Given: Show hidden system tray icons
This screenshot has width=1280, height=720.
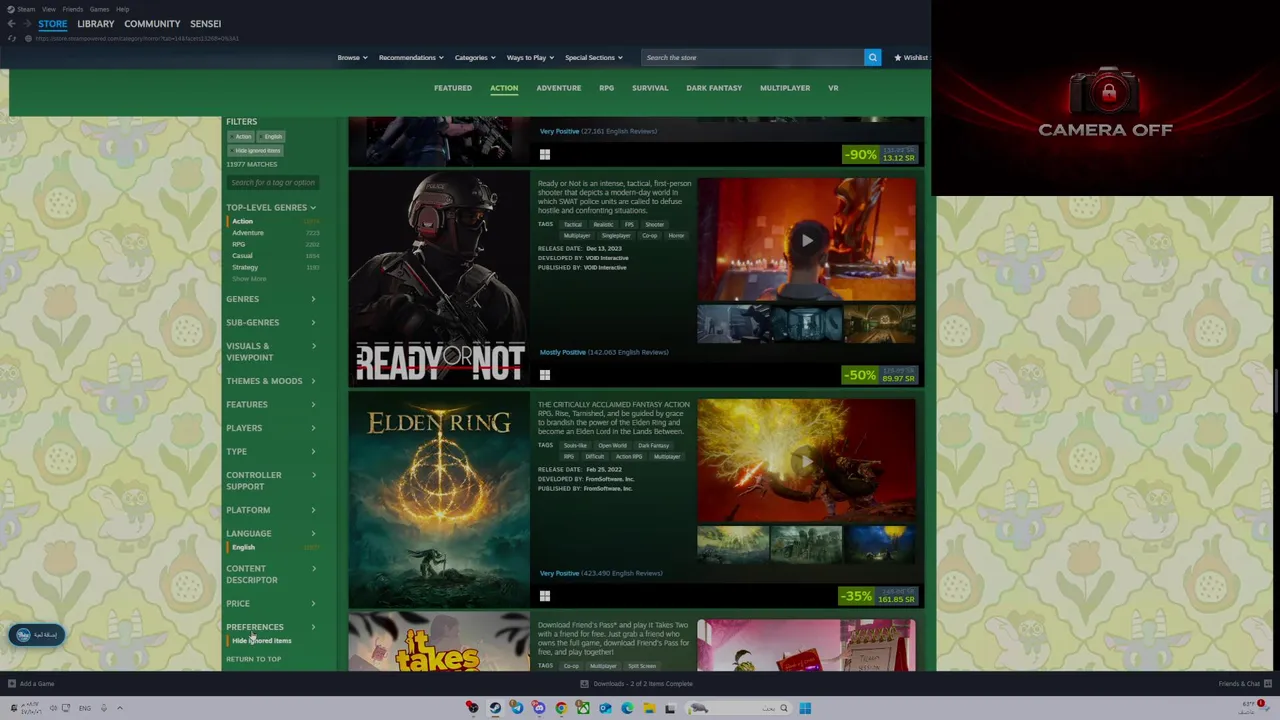Looking at the screenshot, I should (119, 708).
